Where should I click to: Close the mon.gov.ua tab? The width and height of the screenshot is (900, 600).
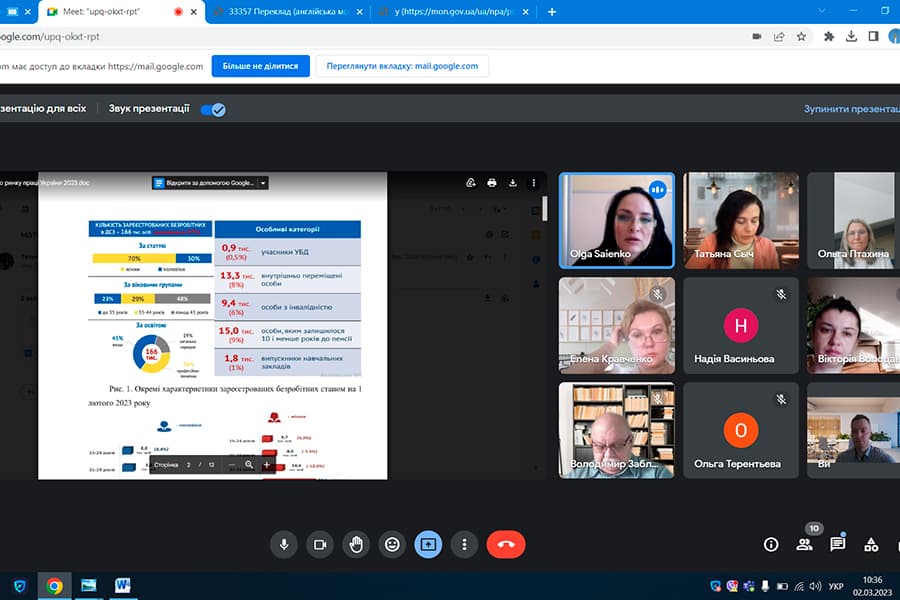[525, 11]
